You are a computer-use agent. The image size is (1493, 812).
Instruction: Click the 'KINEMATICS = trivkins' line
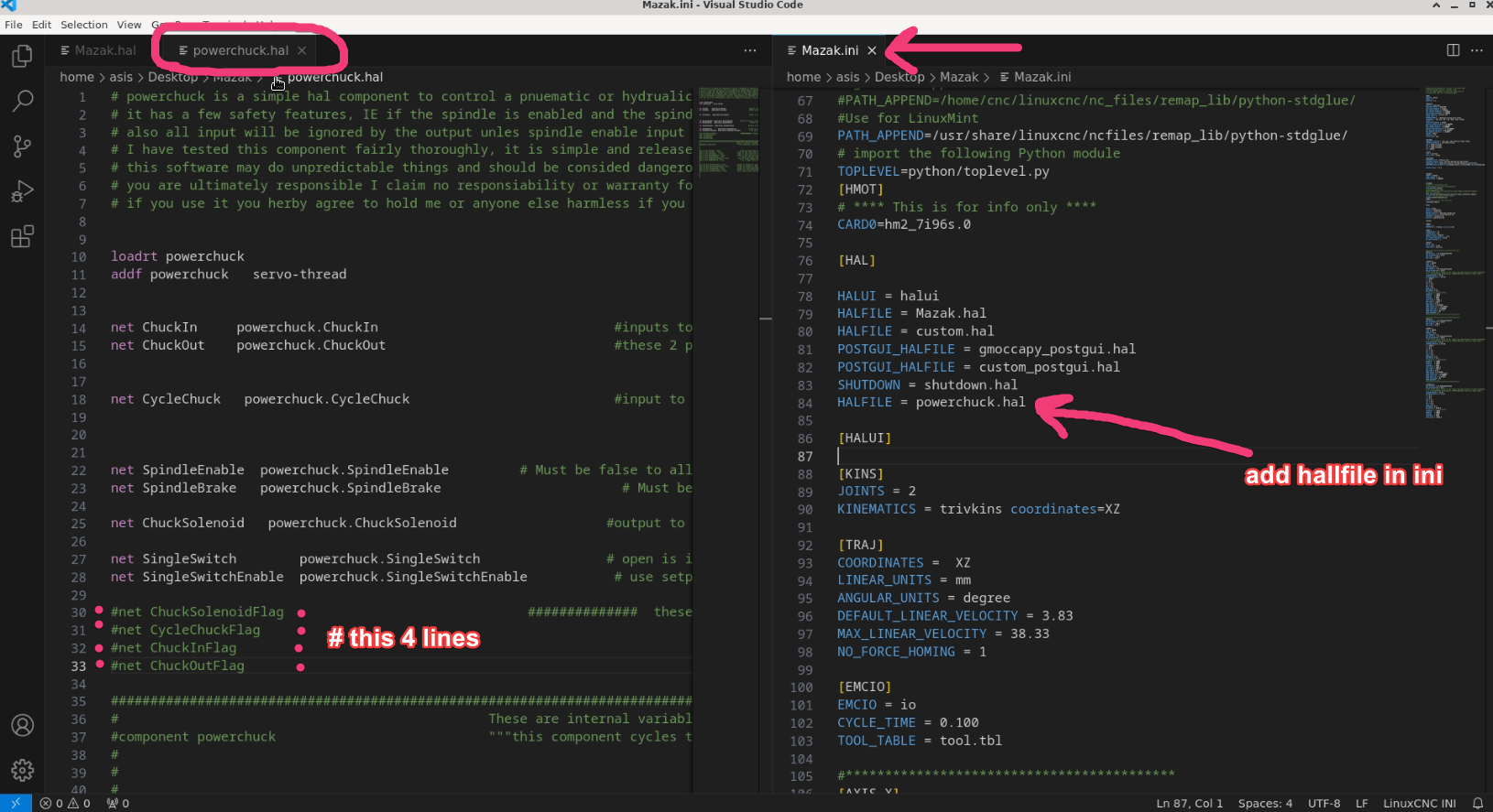(978, 509)
